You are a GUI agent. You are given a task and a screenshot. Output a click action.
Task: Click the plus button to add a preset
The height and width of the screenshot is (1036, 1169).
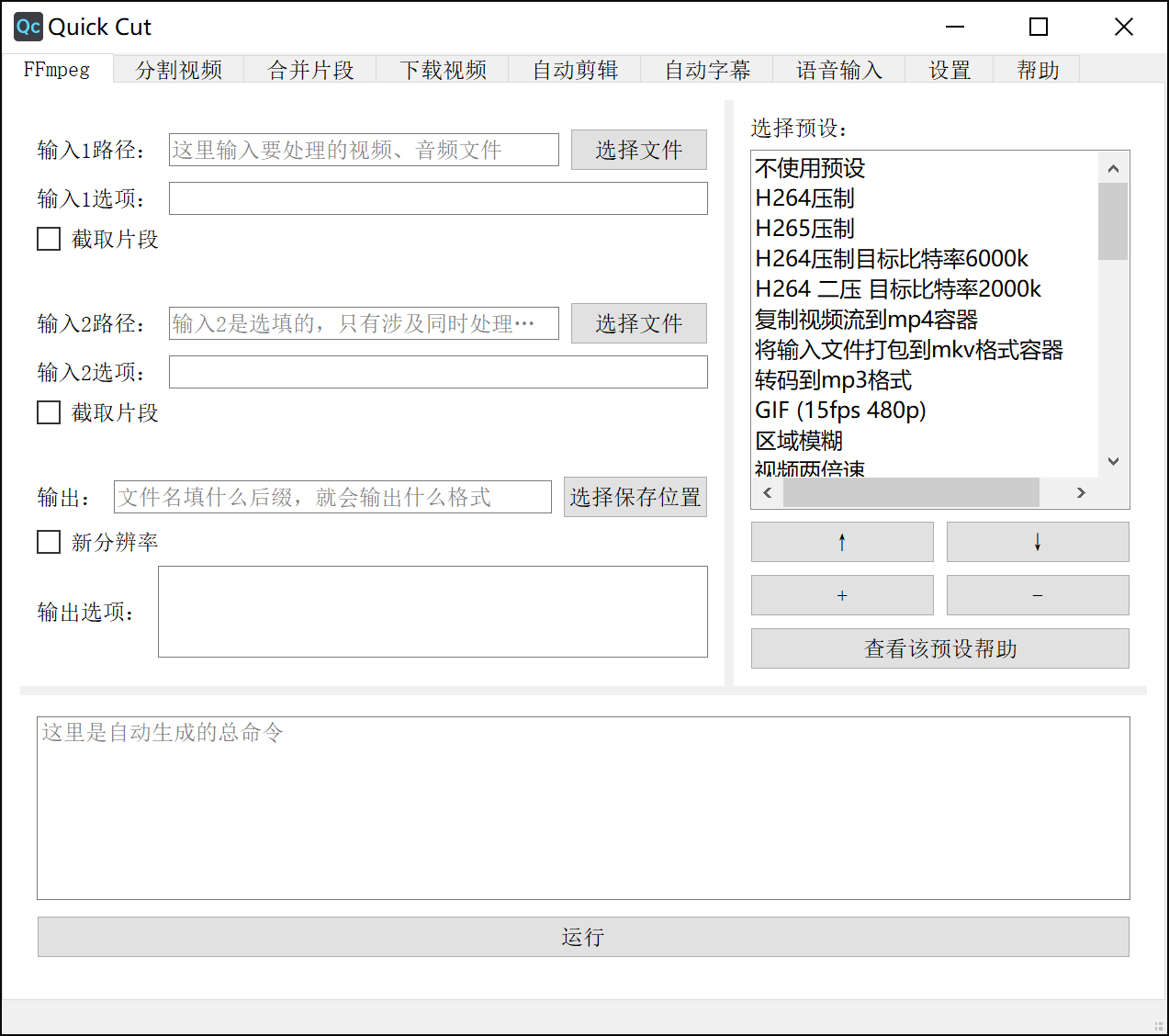point(841,595)
